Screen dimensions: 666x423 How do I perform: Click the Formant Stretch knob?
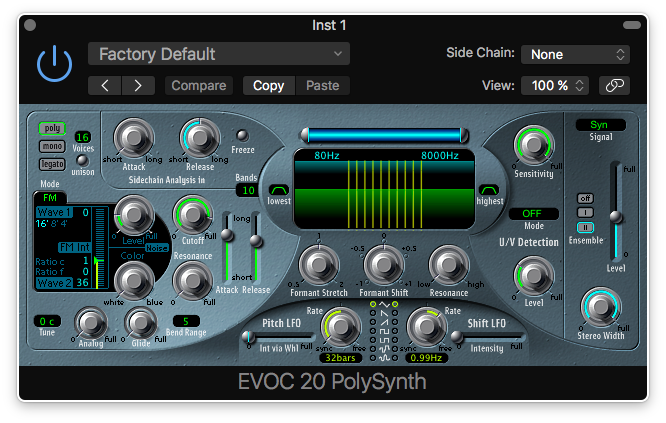(x=319, y=265)
